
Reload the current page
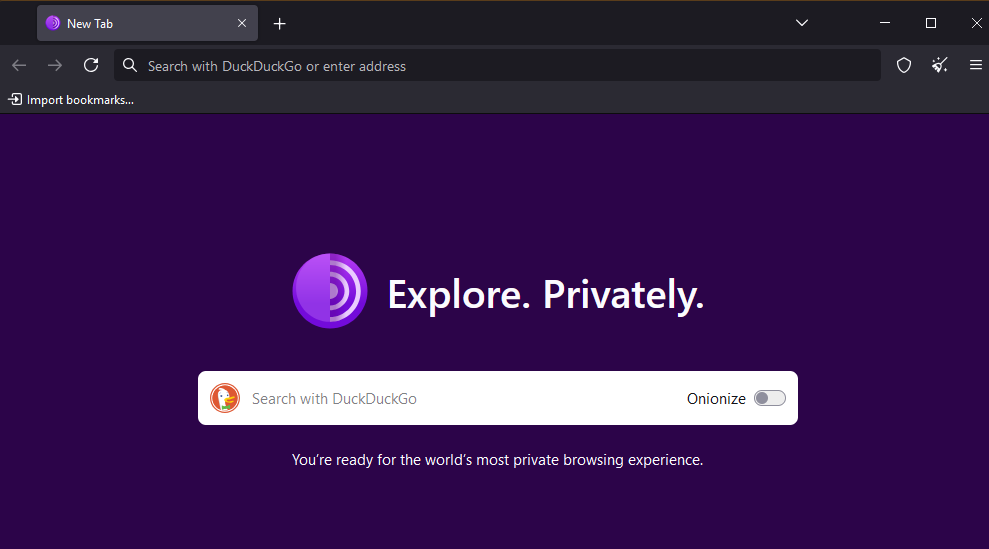(91, 65)
